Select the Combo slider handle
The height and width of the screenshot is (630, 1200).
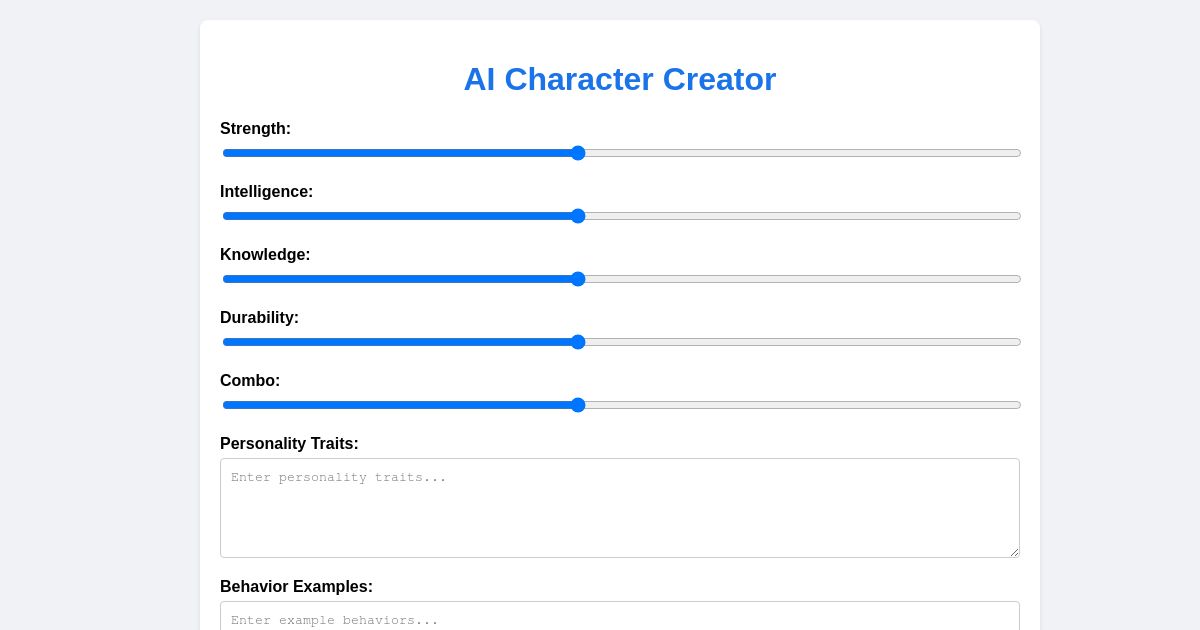(x=578, y=405)
